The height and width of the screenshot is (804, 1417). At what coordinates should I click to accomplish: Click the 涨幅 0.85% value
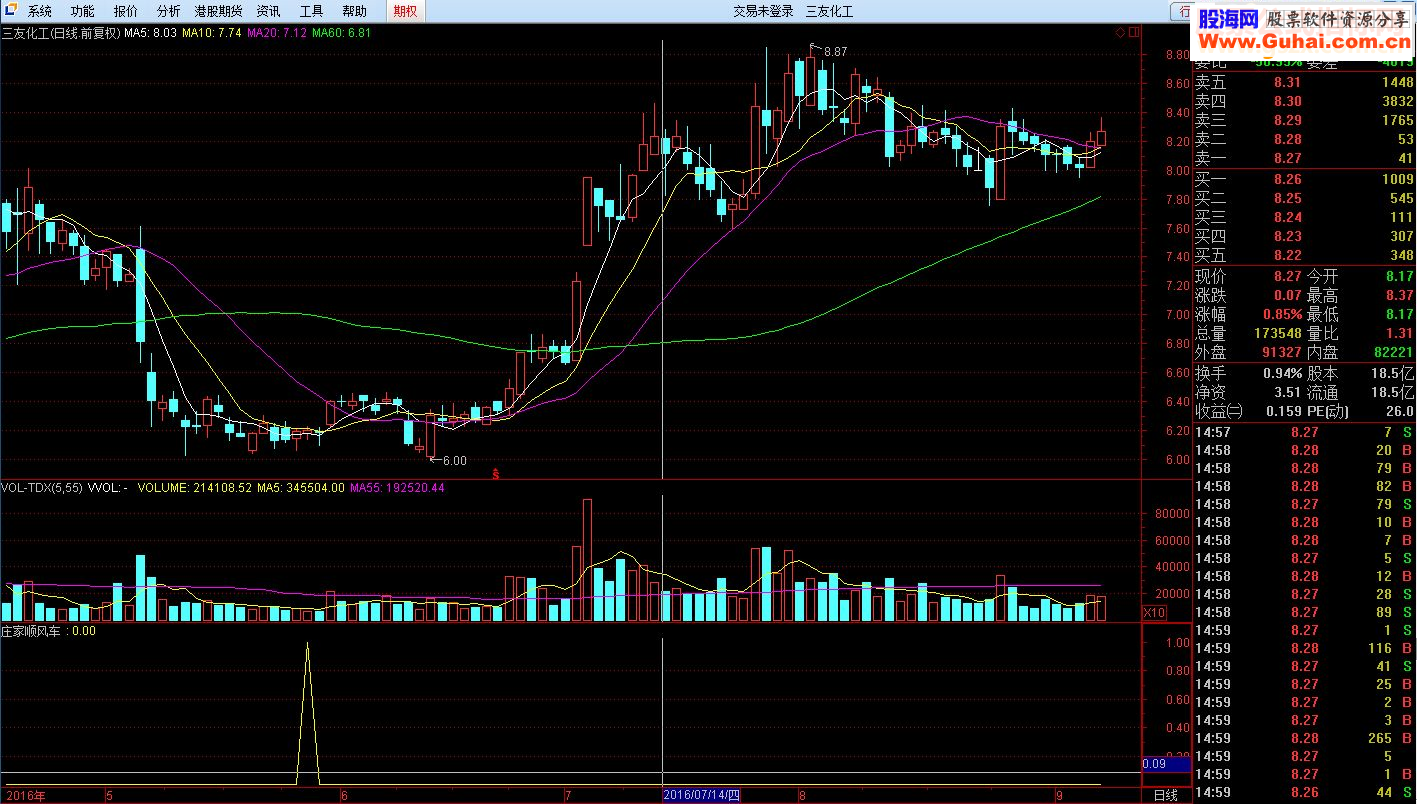click(1282, 314)
